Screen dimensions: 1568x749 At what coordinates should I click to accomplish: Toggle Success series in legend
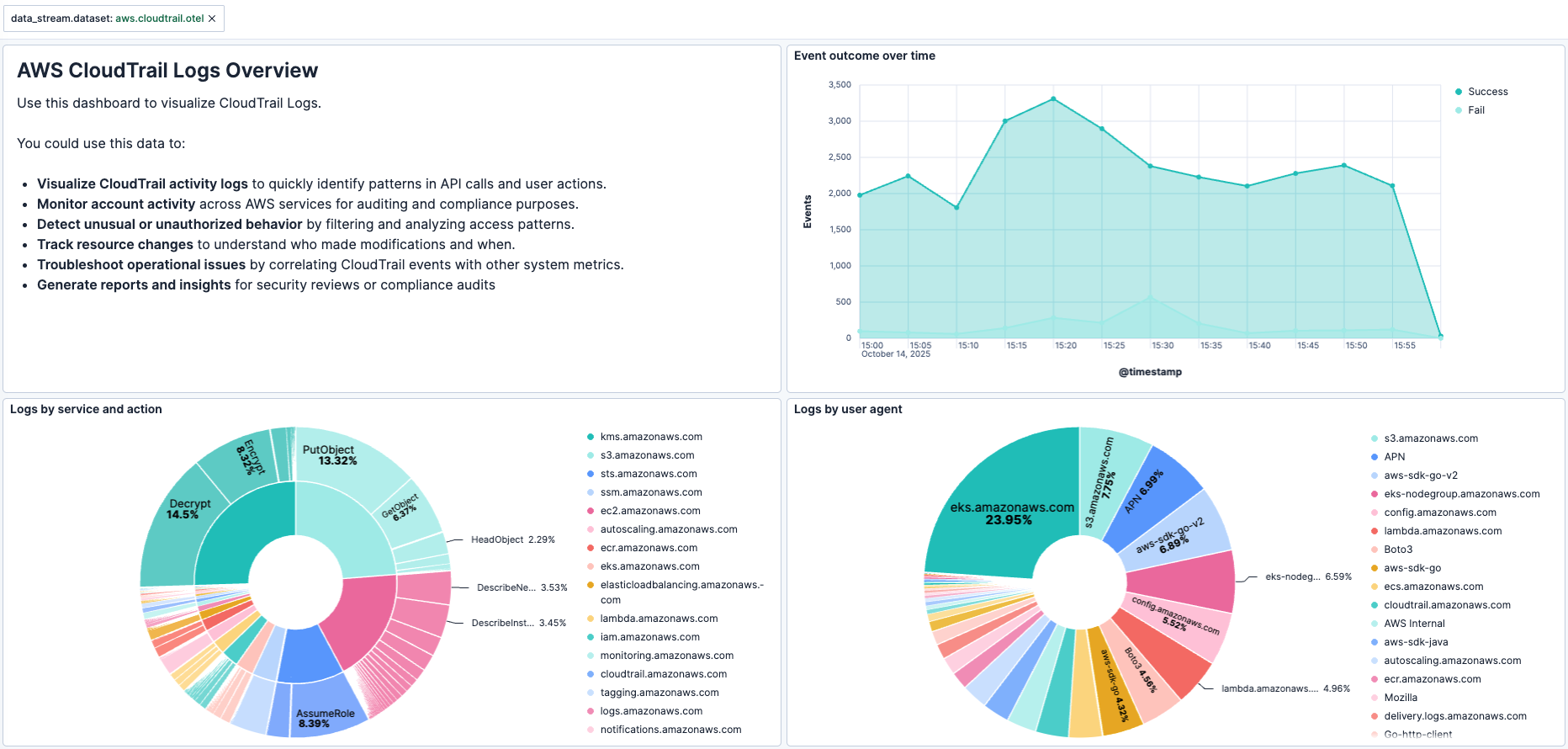pyautogui.click(x=1487, y=92)
